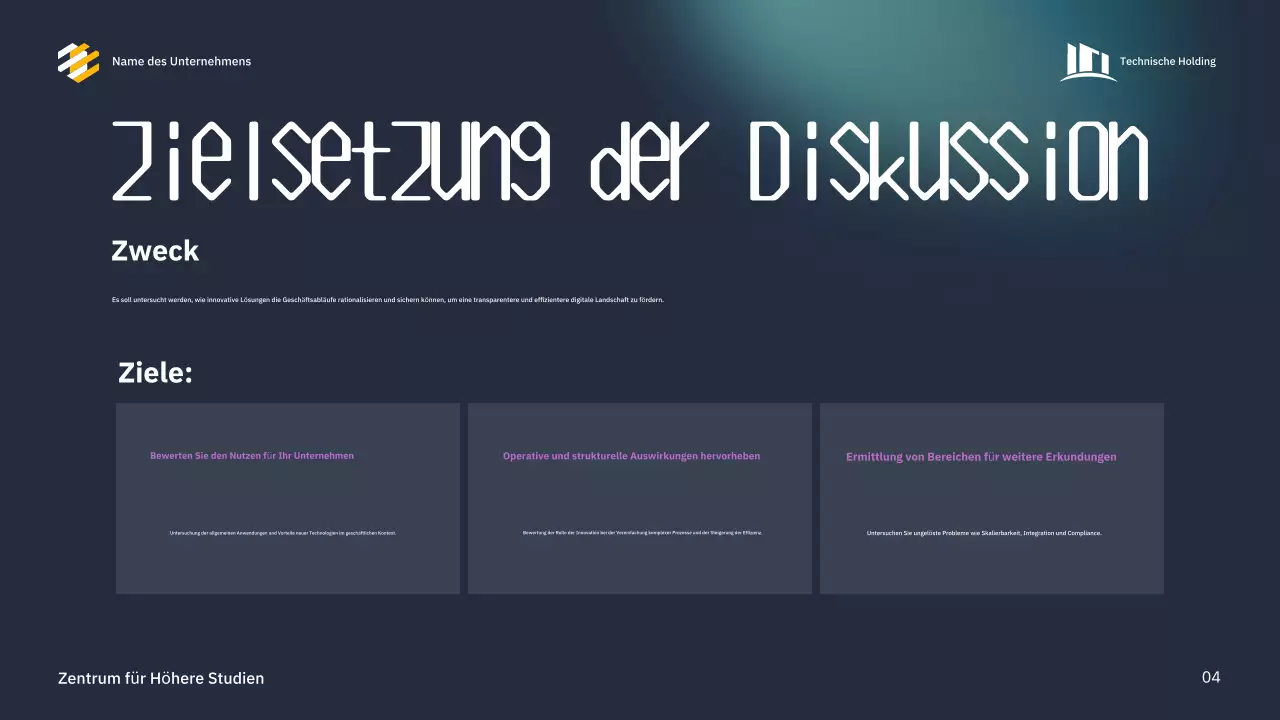Click the 'Zentrum für Höhere Studien' footer
The image size is (1280, 720).
[161, 679]
